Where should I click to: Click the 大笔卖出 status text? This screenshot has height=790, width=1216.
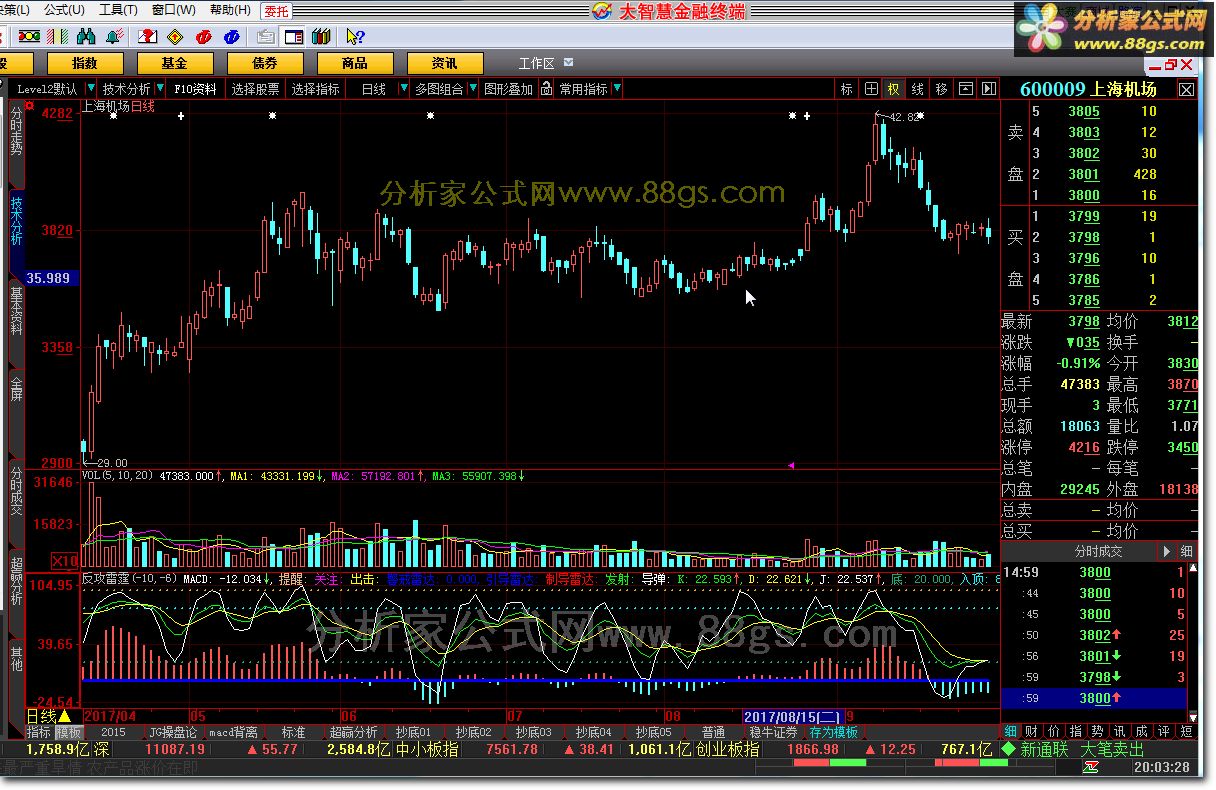pos(1113,749)
